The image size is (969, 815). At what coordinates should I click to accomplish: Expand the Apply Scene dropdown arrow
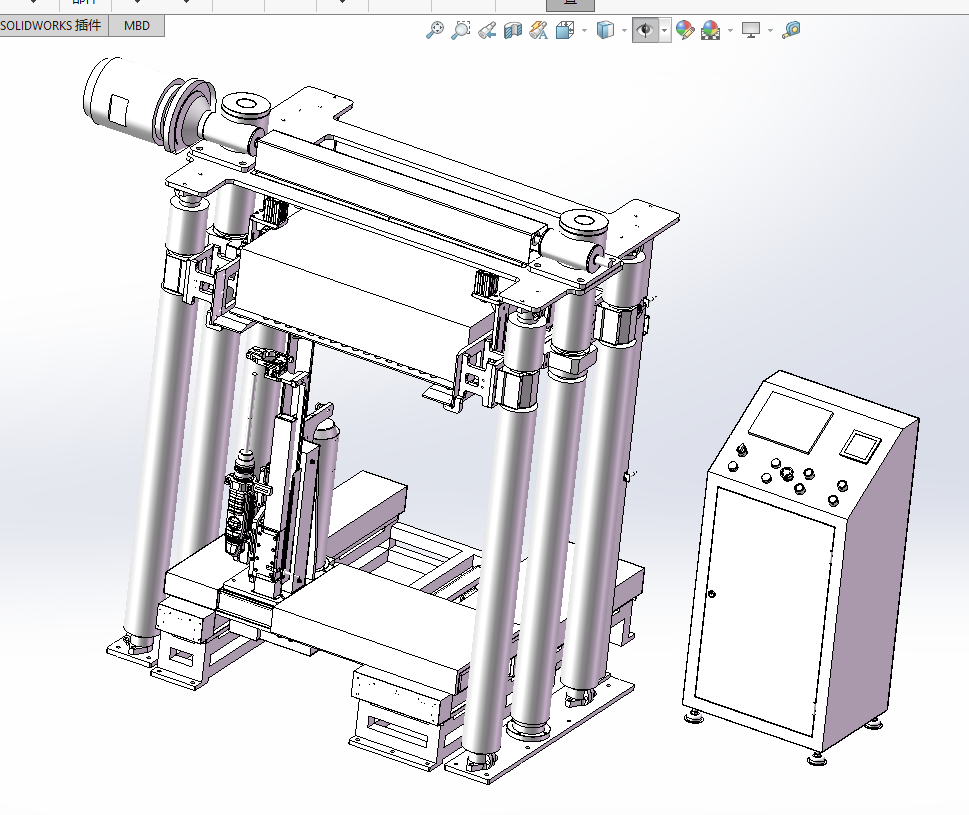[730, 30]
